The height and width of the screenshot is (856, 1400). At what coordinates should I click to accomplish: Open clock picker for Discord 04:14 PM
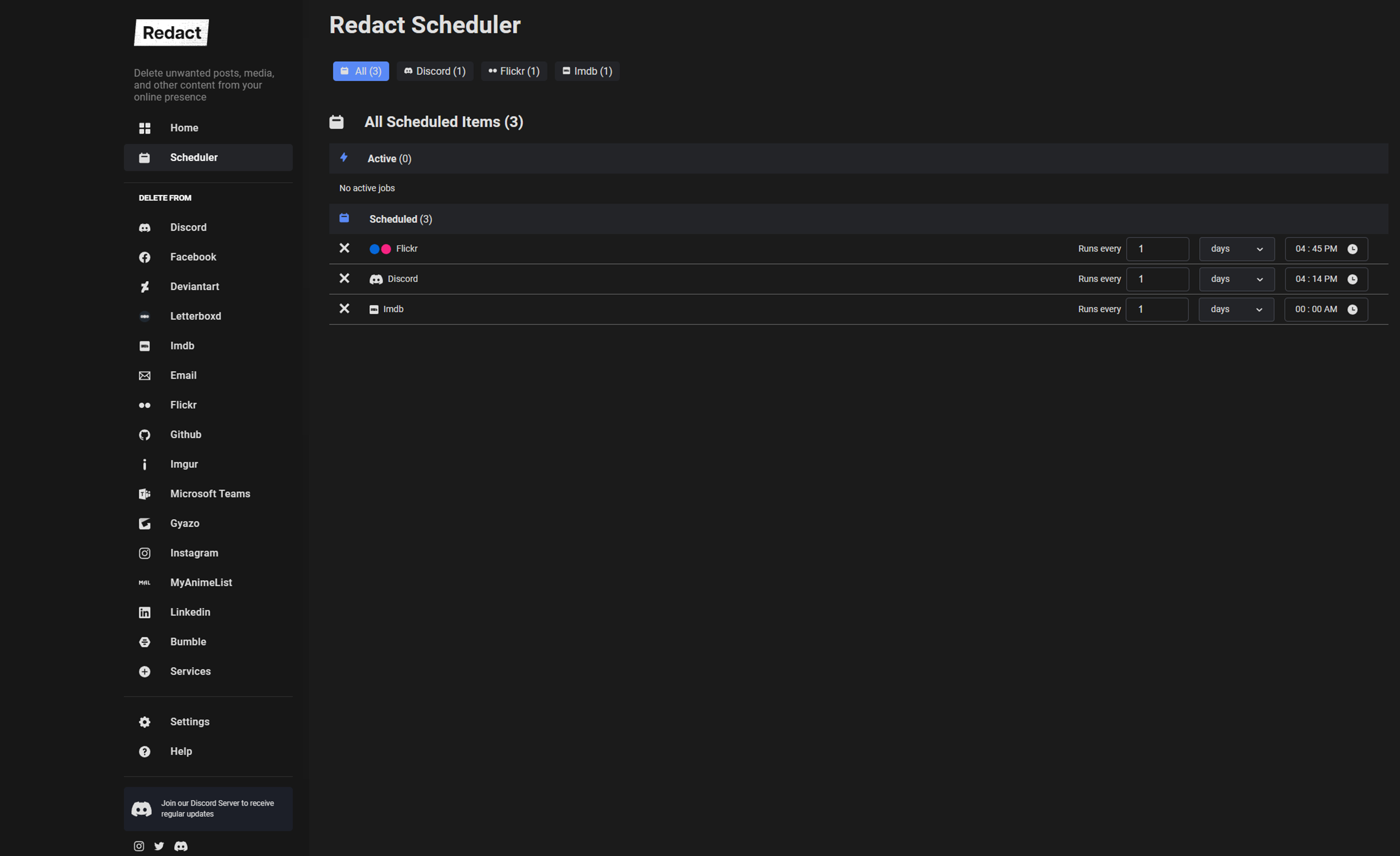point(1352,279)
